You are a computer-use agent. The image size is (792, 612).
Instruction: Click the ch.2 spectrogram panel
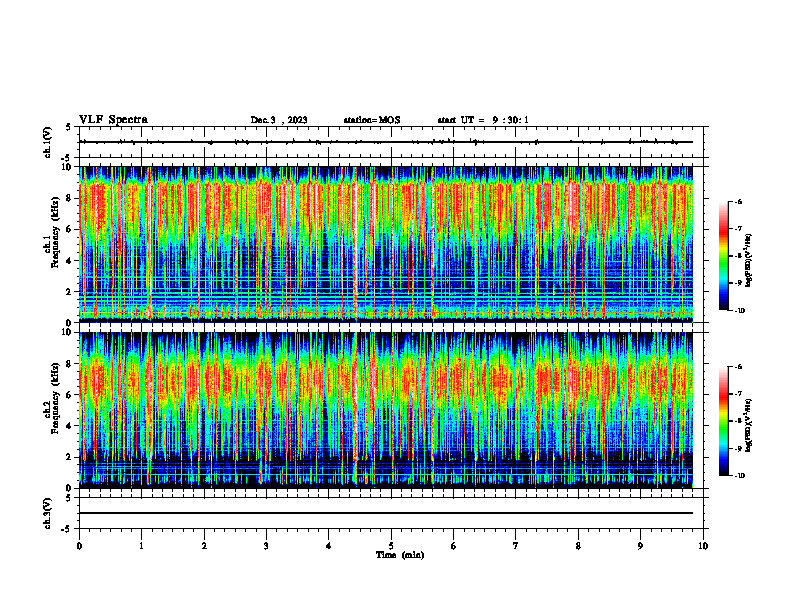(x=385, y=410)
